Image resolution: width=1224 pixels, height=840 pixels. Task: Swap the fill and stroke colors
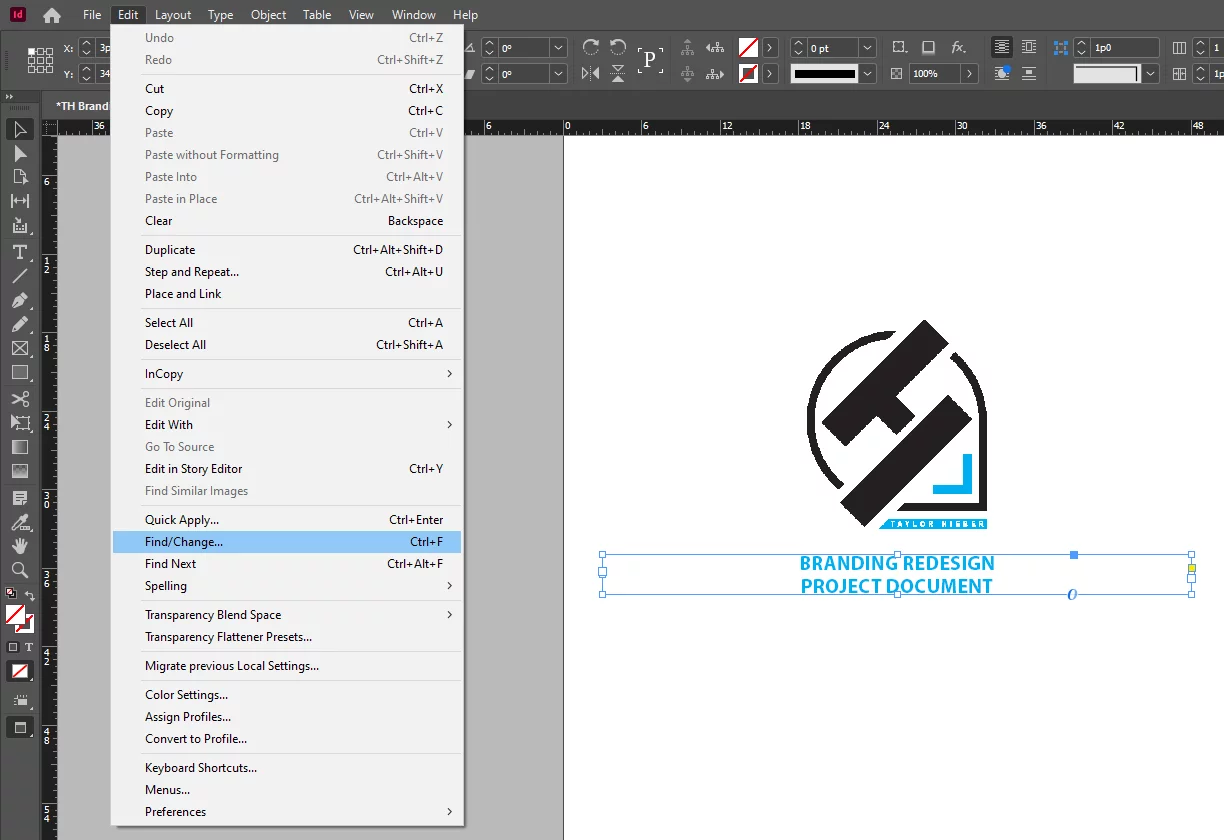[x=32, y=592]
